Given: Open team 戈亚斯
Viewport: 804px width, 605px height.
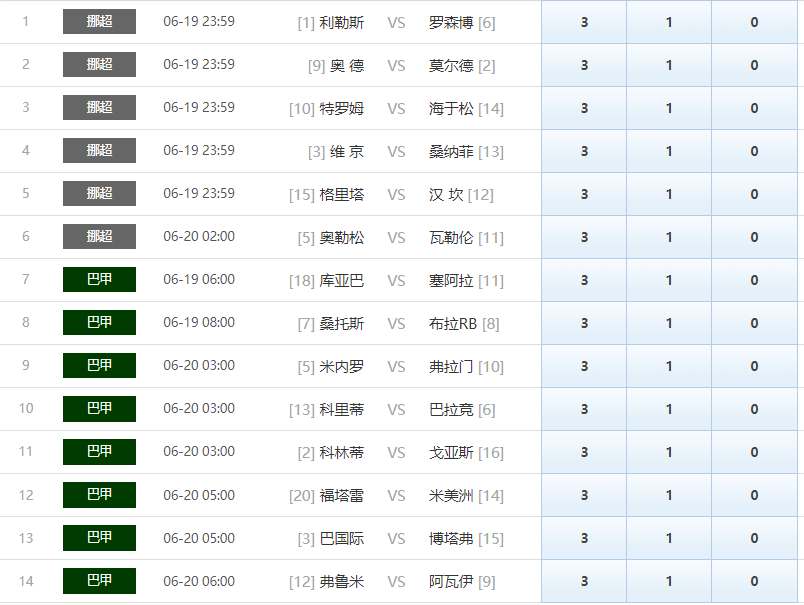Looking at the screenshot, I should tap(451, 453).
